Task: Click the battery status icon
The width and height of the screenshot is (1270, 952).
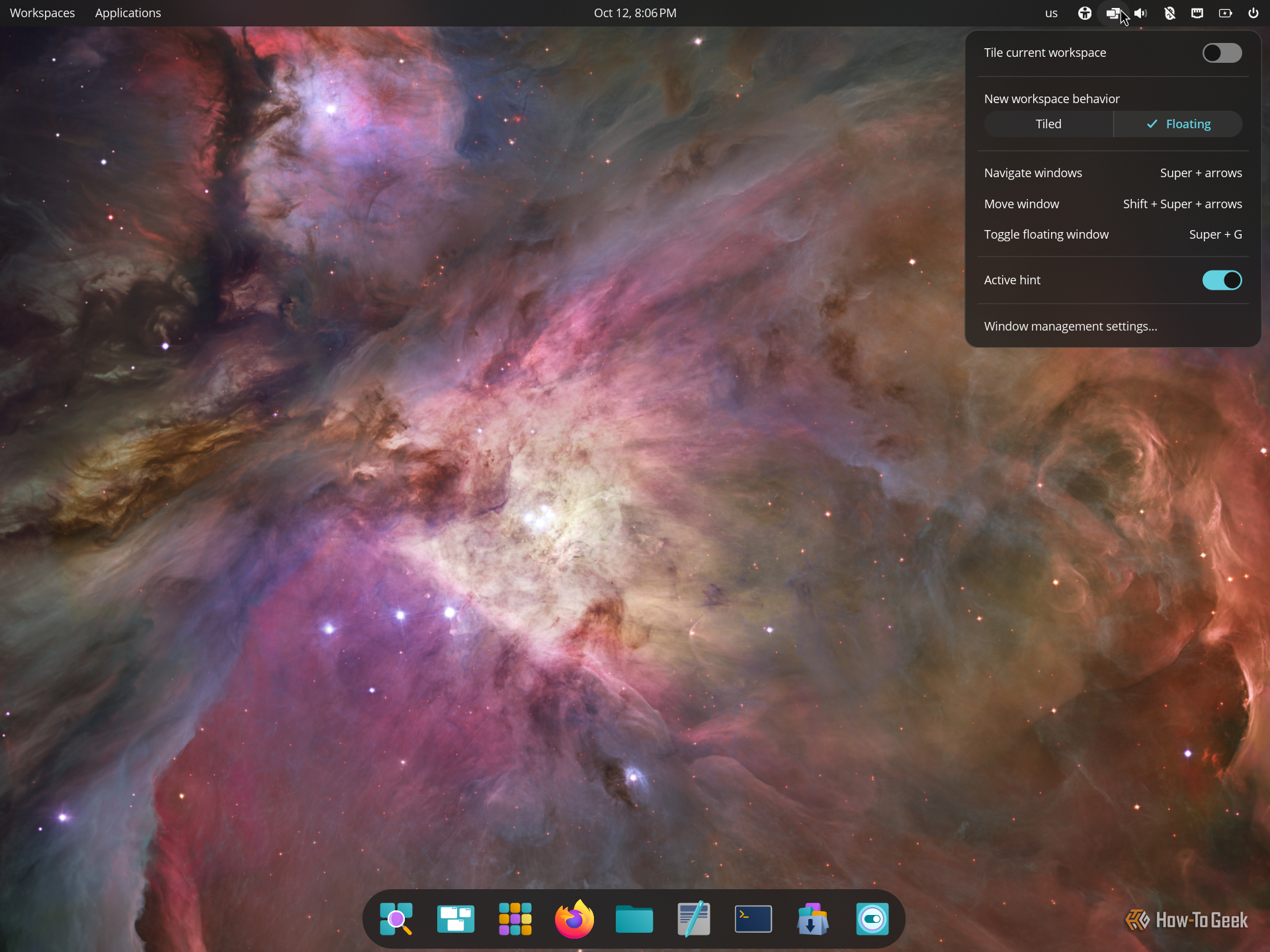Action: (1226, 13)
